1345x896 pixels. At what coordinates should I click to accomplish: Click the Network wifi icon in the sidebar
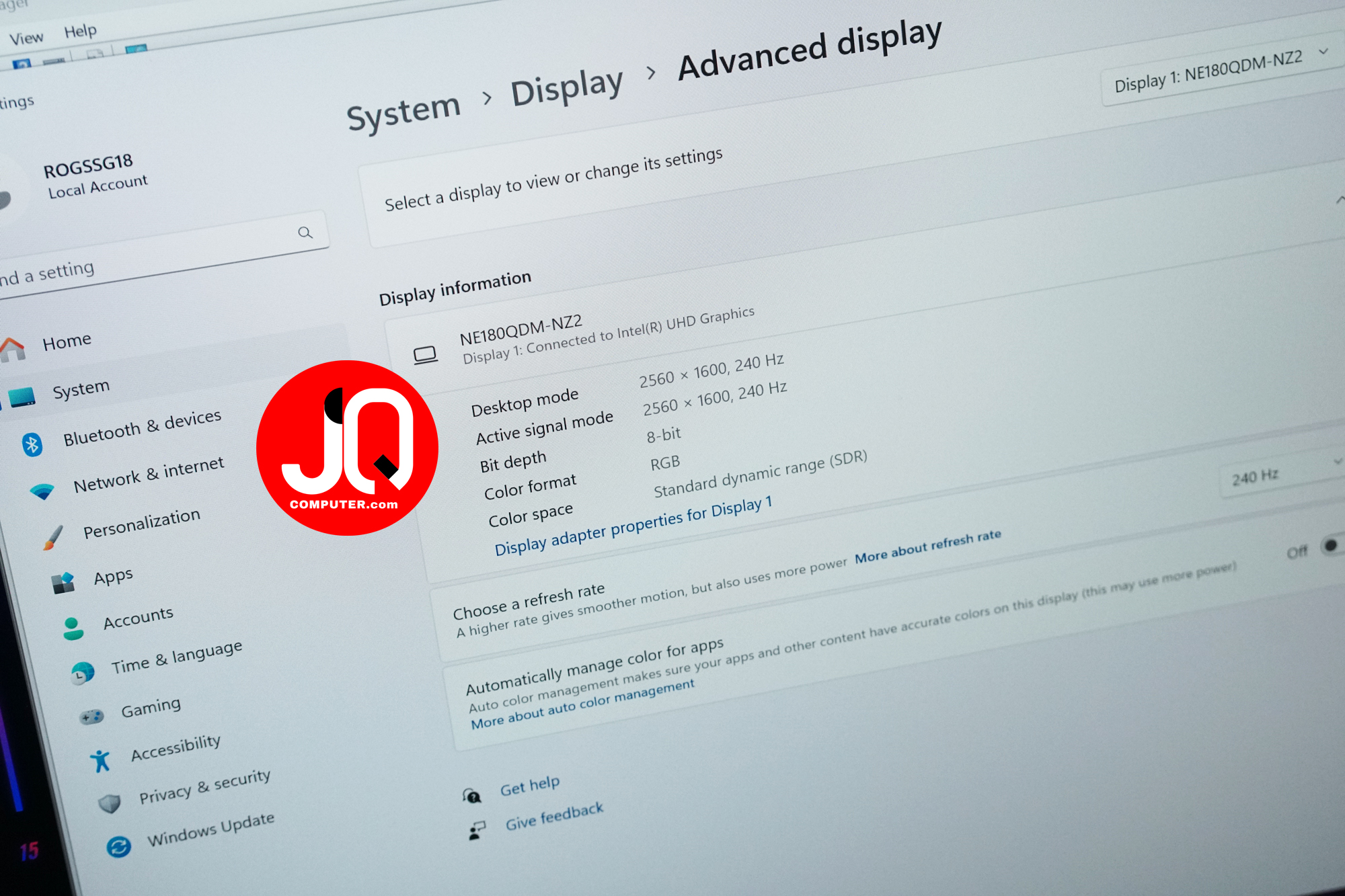42,491
